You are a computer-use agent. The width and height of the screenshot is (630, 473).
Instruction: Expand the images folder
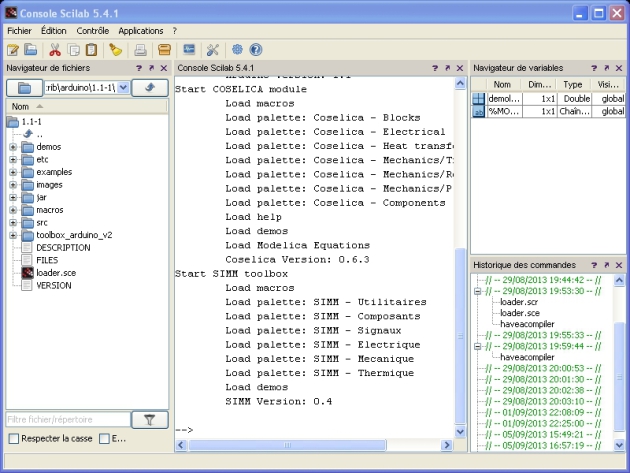13,185
